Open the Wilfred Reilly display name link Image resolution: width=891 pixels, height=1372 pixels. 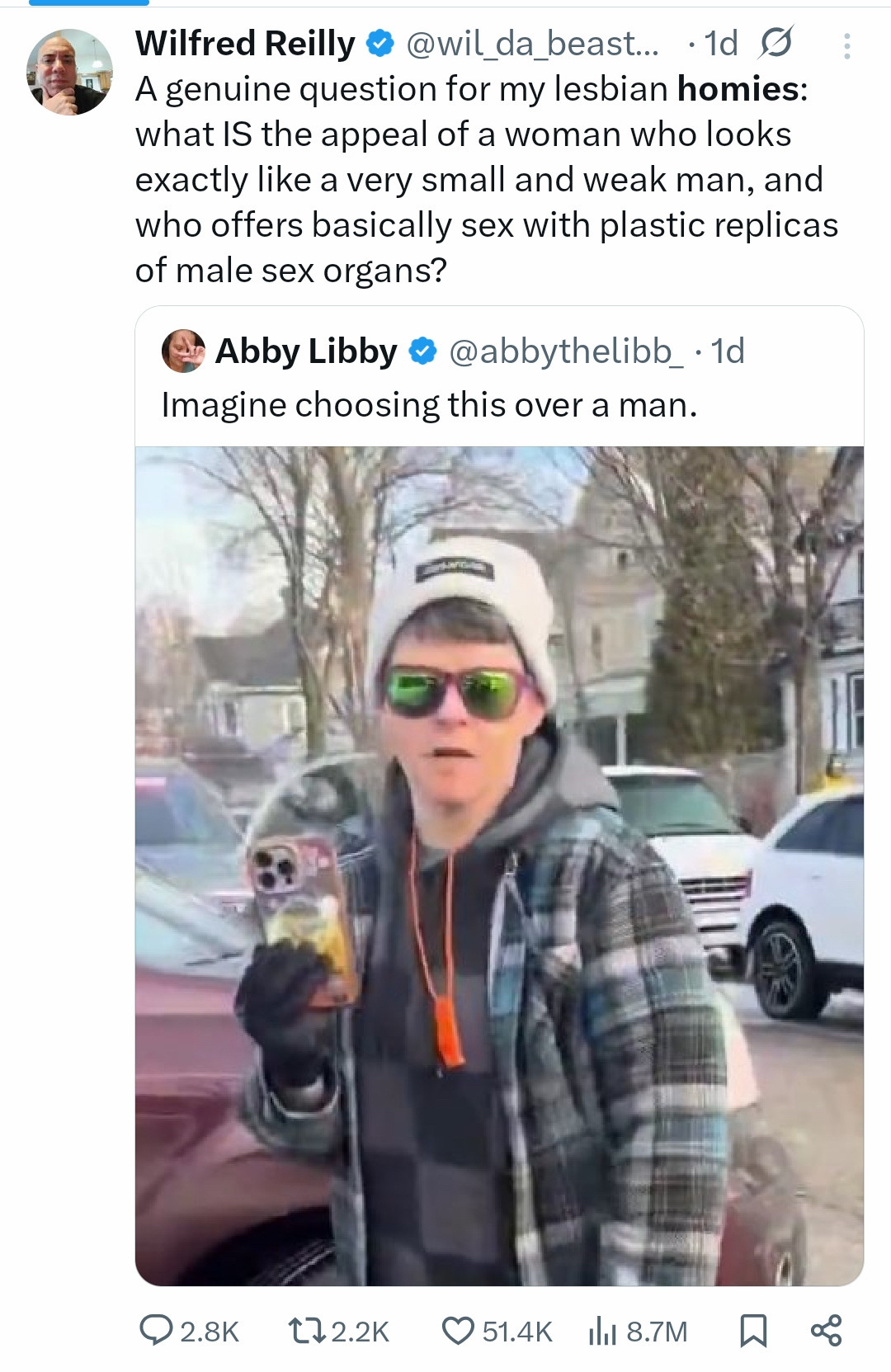pos(245,43)
